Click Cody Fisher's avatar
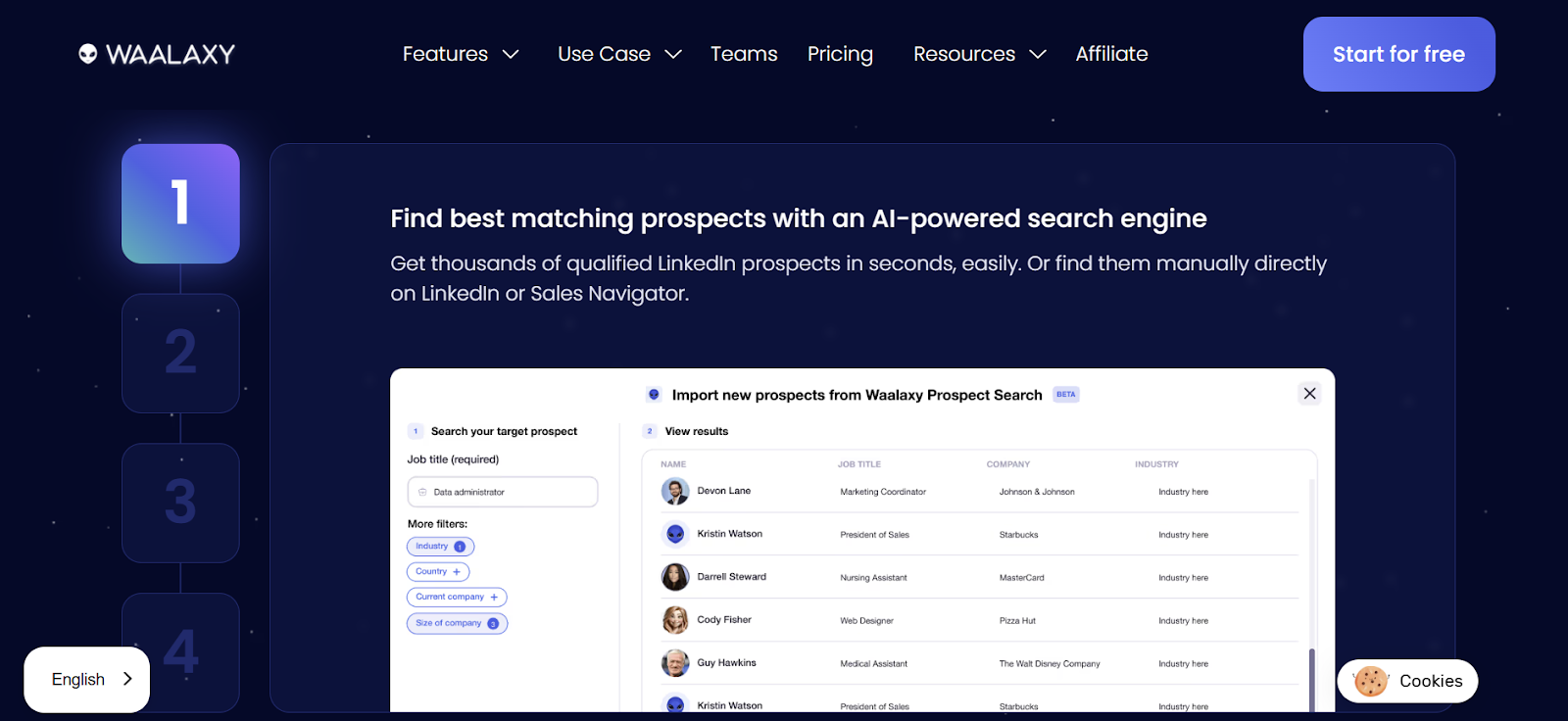 (x=675, y=620)
